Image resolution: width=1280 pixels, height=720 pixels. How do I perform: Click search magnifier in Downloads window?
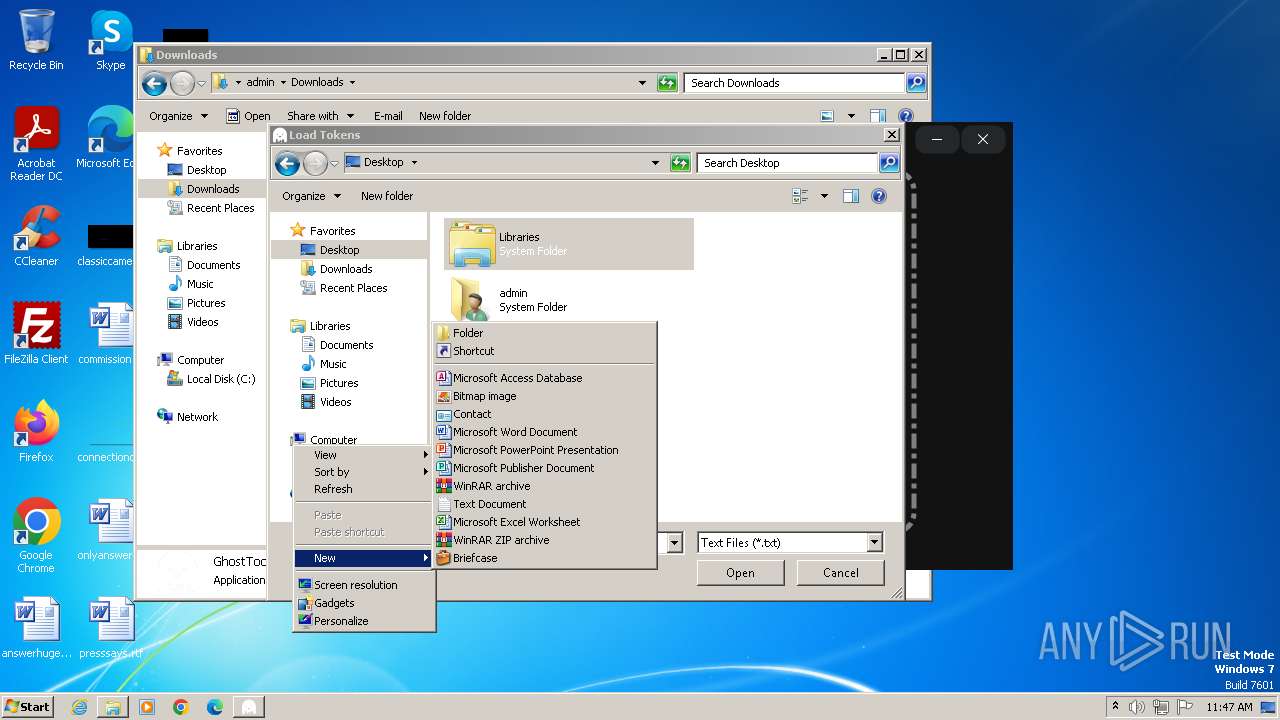click(x=915, y=83)
